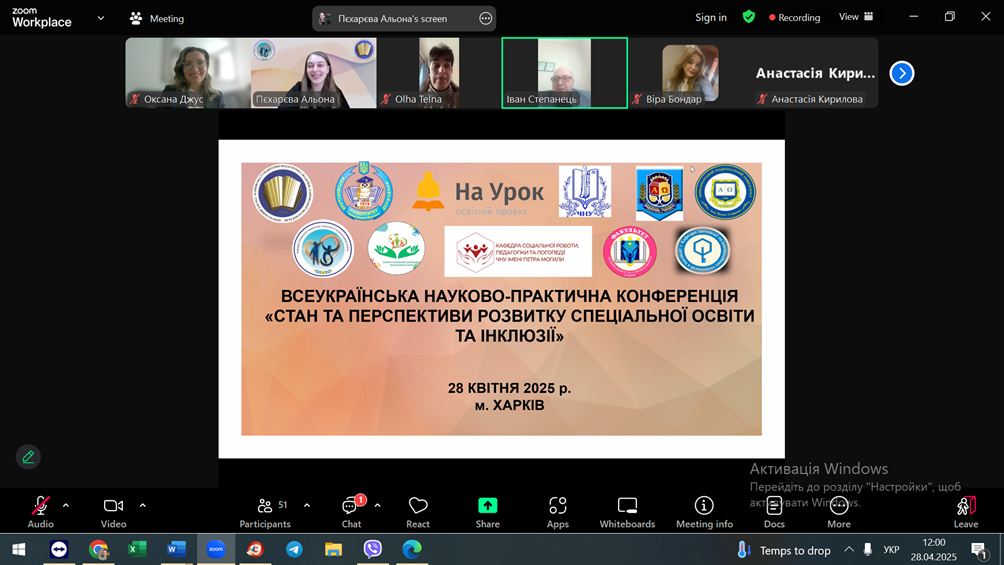Open the View layout menu

point(856,17)
